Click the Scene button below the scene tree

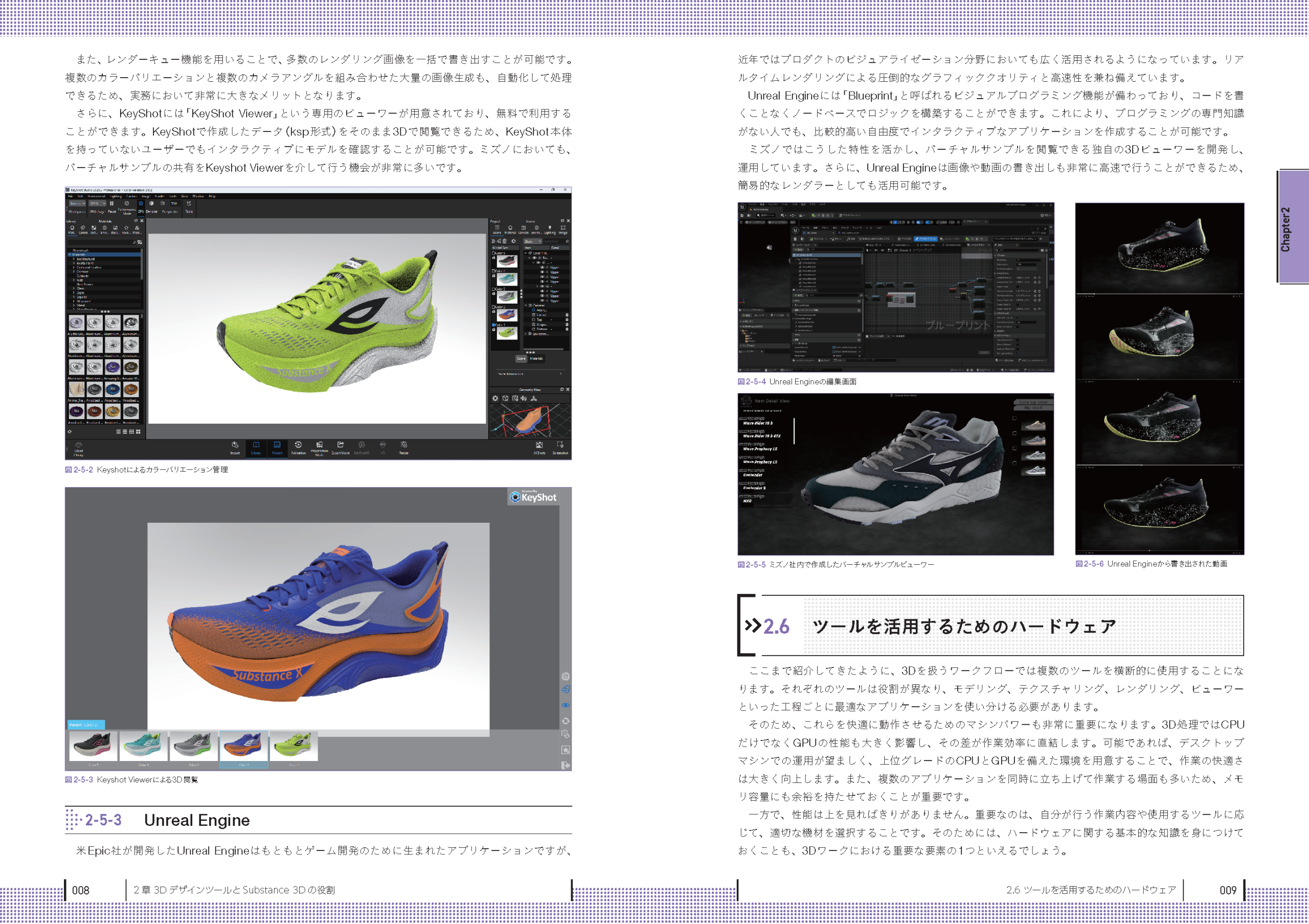click(x=521, y=358)
